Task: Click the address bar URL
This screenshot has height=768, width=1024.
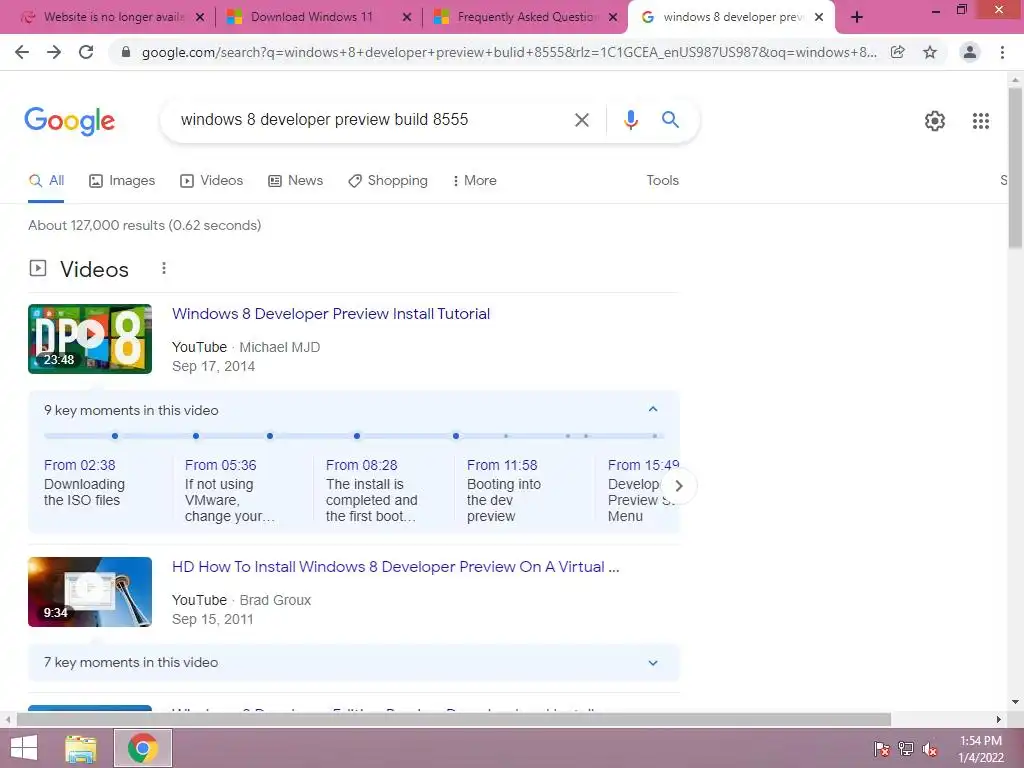Action: click(x=509, y=52)
